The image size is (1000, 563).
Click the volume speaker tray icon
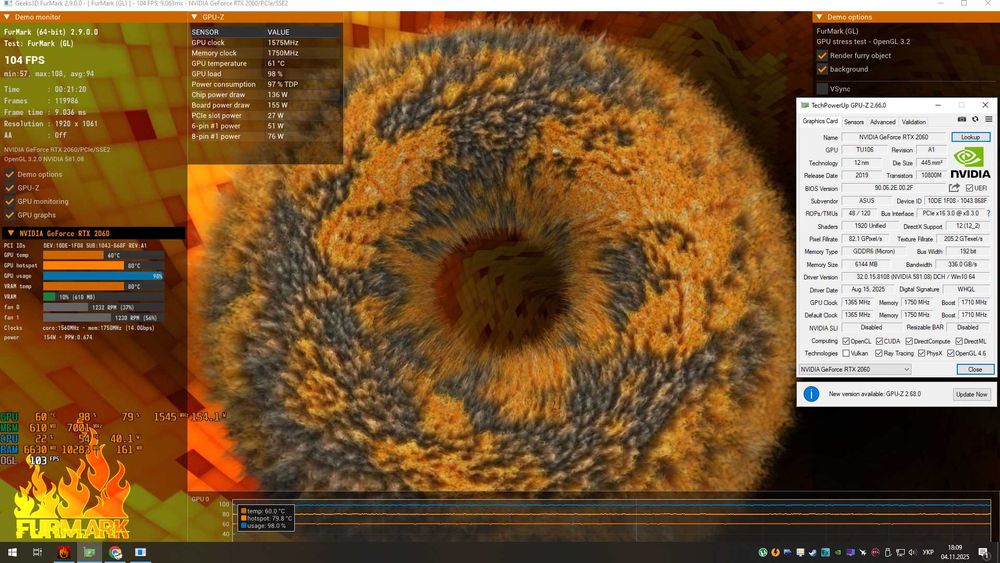tap(912, 552)
